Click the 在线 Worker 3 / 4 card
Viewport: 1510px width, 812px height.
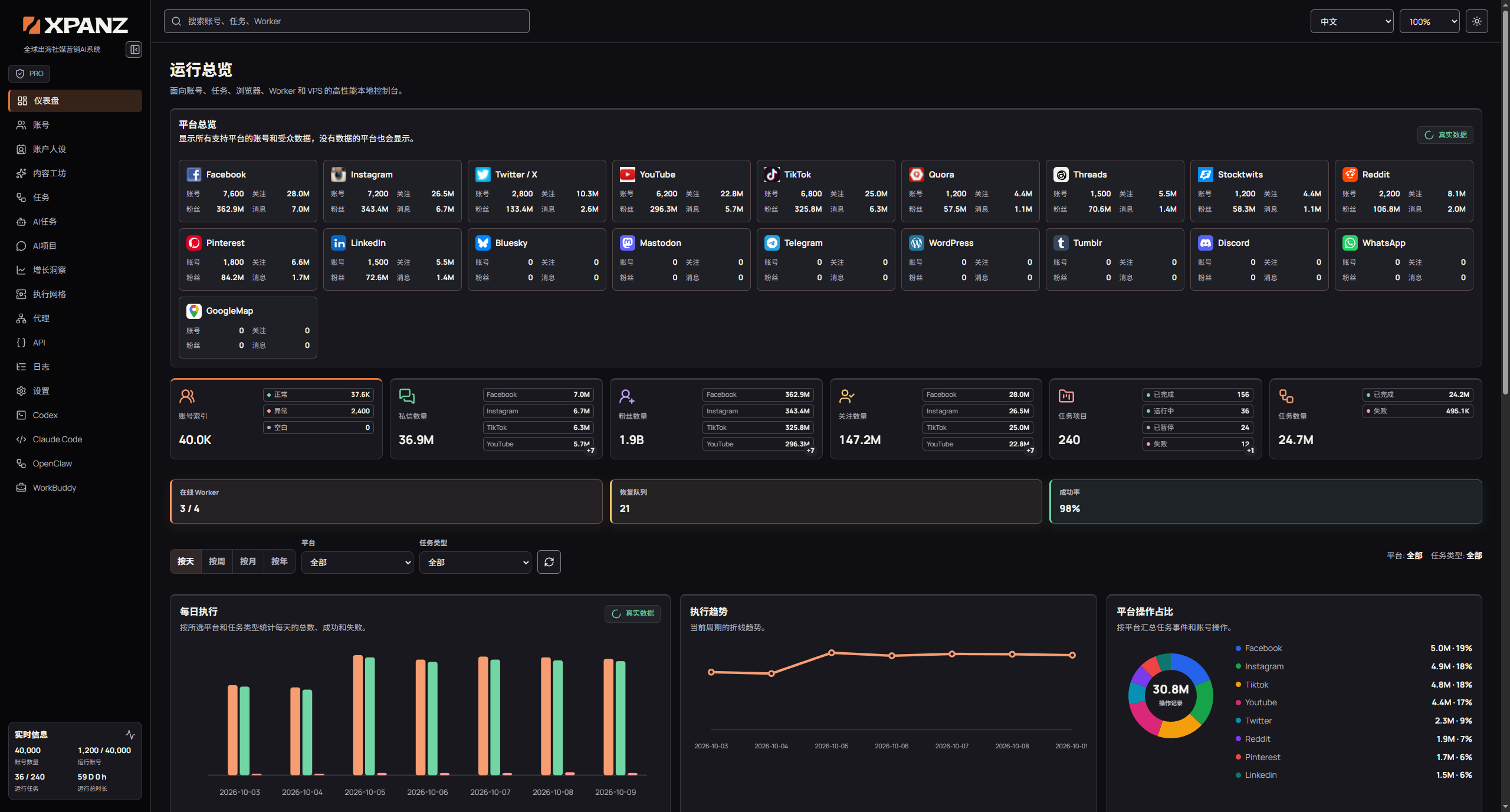pyautogui.click(x=386, y=501)
